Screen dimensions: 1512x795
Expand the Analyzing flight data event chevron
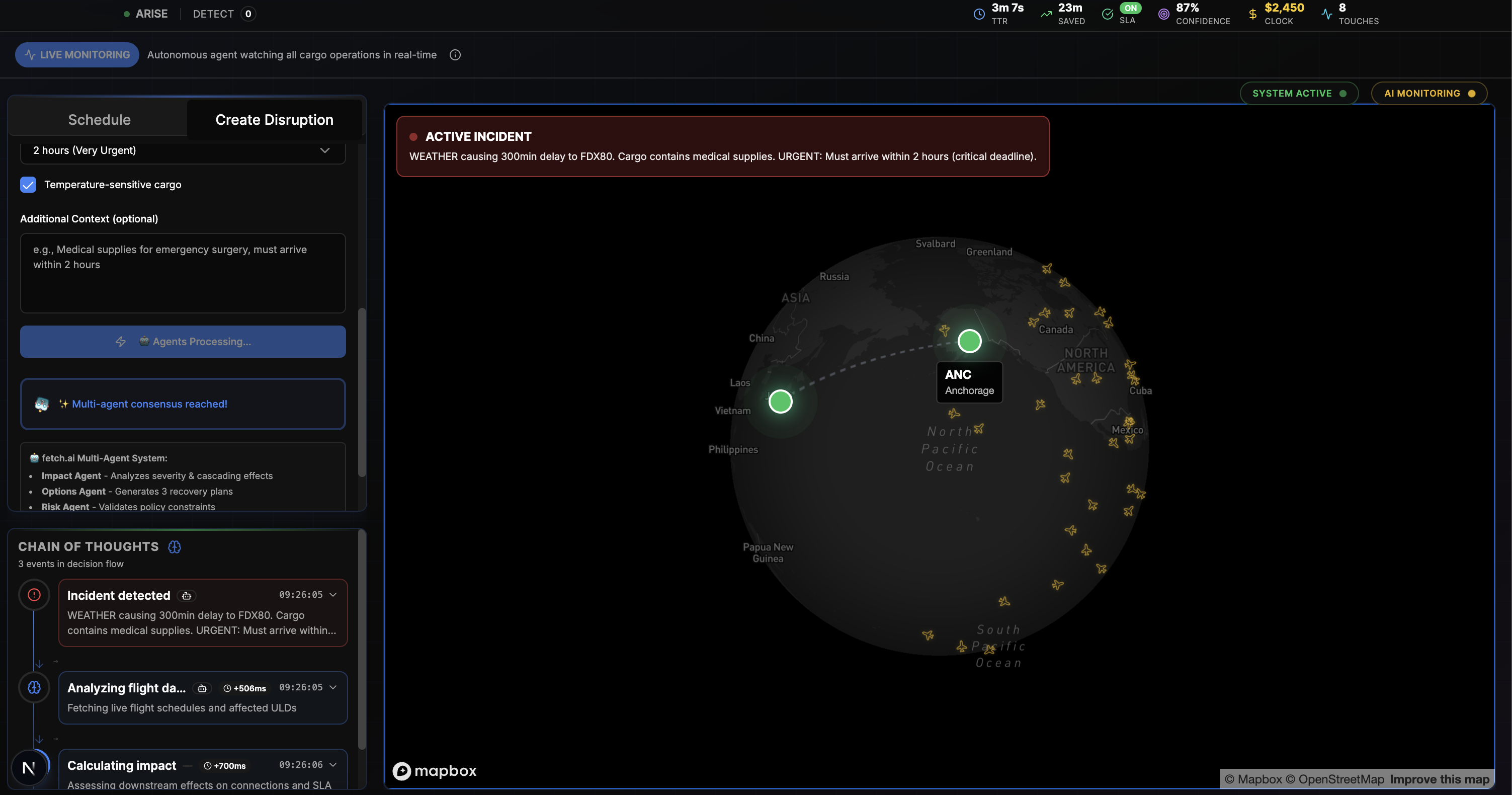pos(333,687)
